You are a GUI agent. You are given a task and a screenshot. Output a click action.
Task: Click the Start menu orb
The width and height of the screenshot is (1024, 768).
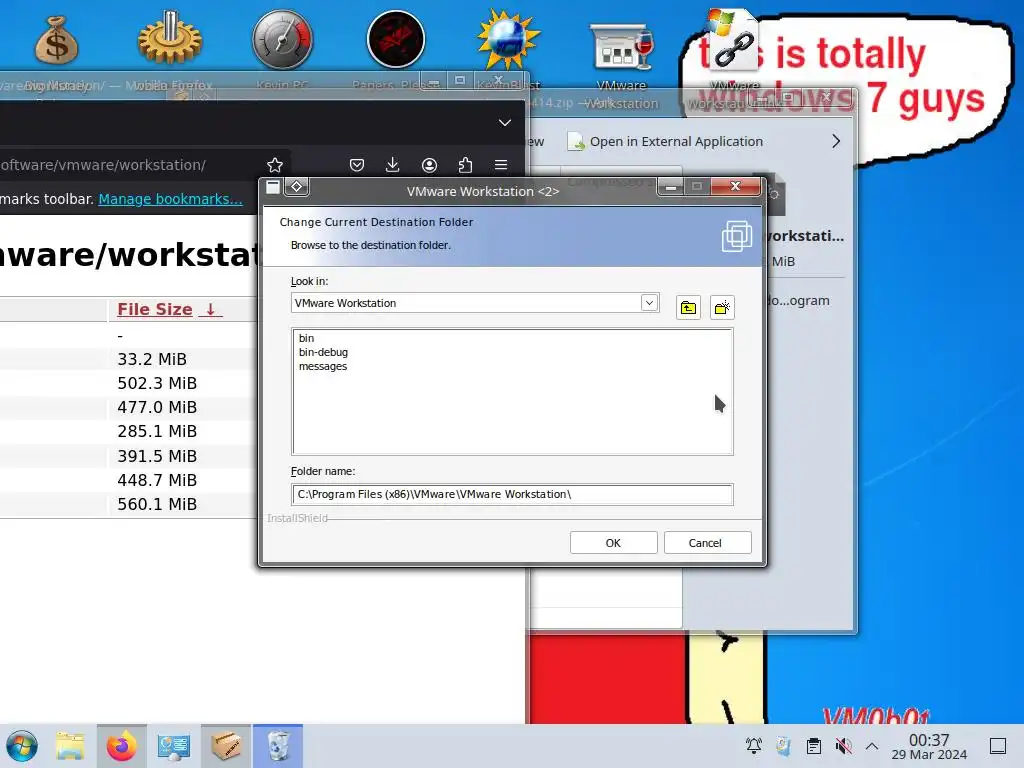click(x=22, y=746)
